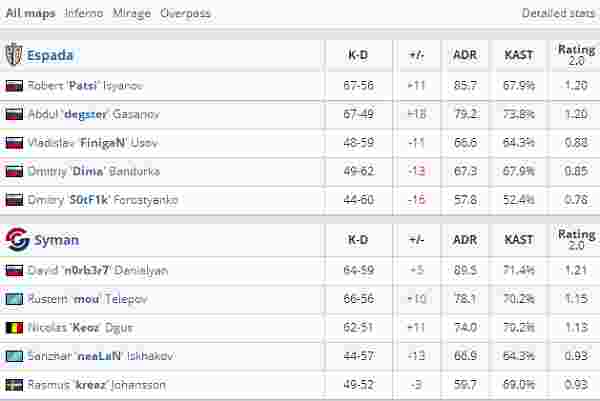The width and height of the screenshot is (600, 401).
Task: Click the flag next to neaLaN Iskhakov
Action: [15, 356]
